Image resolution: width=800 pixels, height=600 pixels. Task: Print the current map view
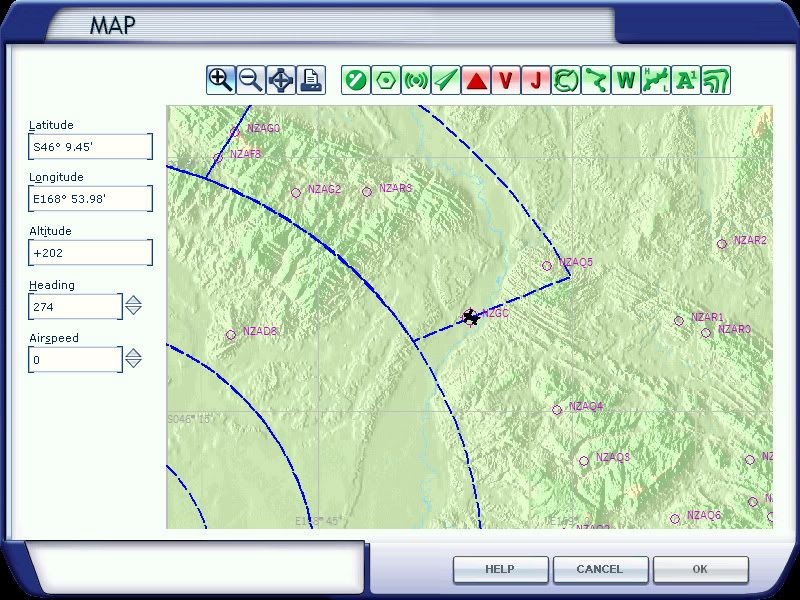tap(311, 80)
